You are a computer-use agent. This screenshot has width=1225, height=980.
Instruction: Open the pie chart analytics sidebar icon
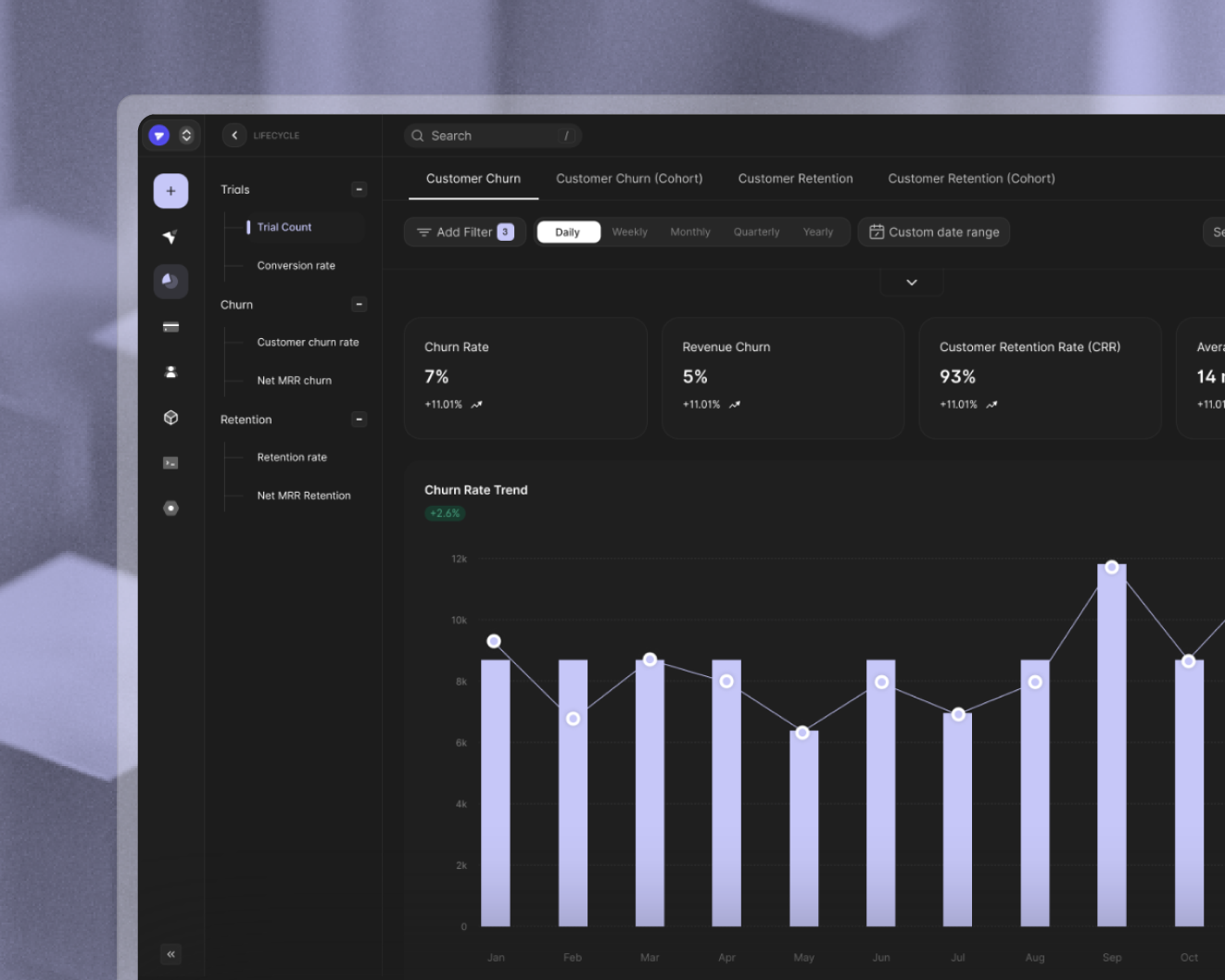pyautogui.click(x=170, y=281)
